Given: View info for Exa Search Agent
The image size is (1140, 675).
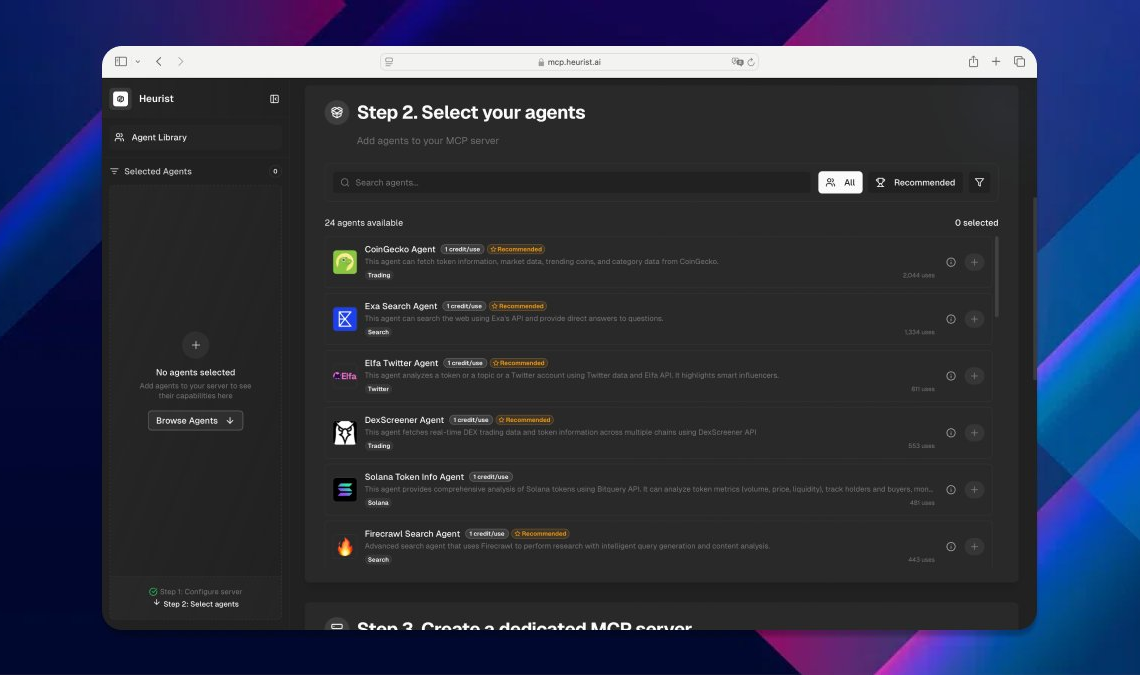Looking at the screenshot, I should [951, 319].
